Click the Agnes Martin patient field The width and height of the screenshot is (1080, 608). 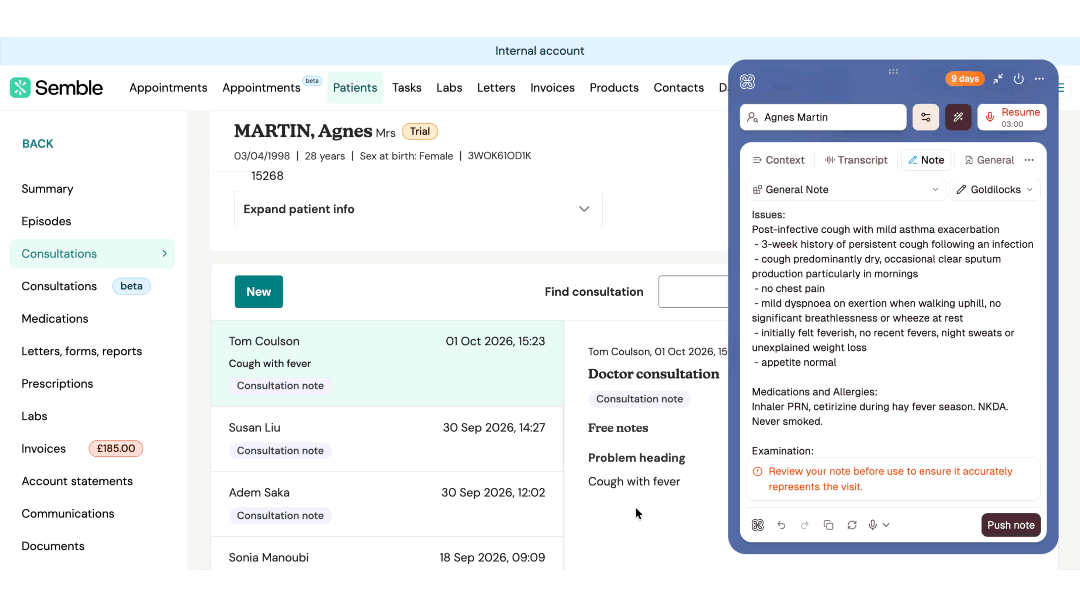tap(823, 117)
